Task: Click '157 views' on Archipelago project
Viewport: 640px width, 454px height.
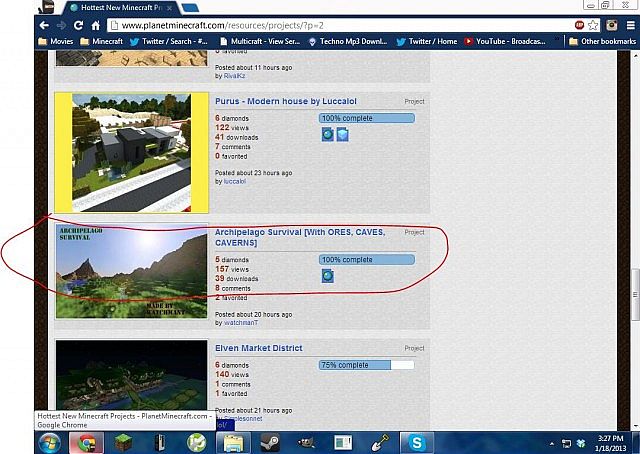Action: pyautogui.click(x=232, y=269)
